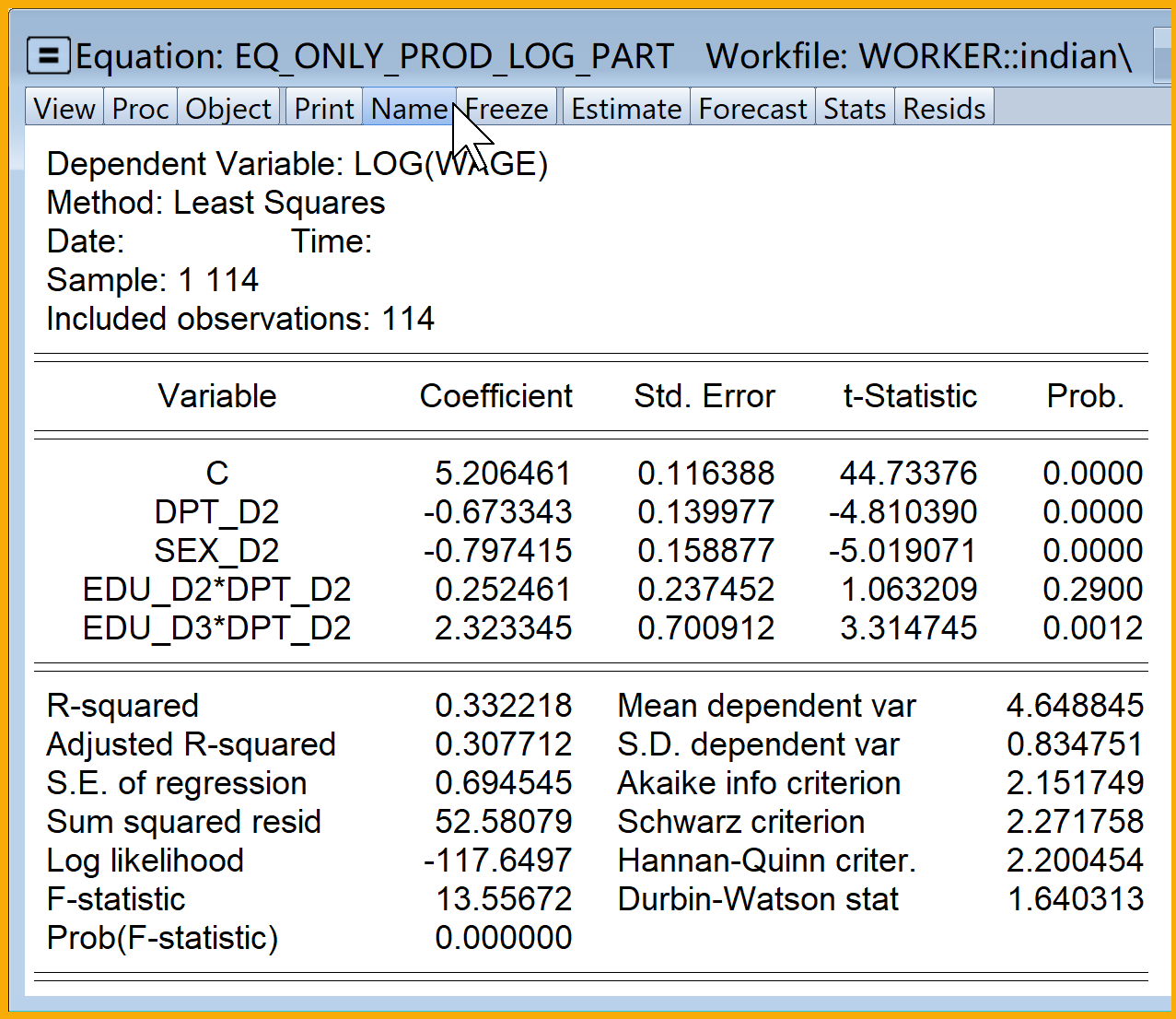1176x1019 pixels.
Task: Click the Estimate button
Action: pos(626,109)
